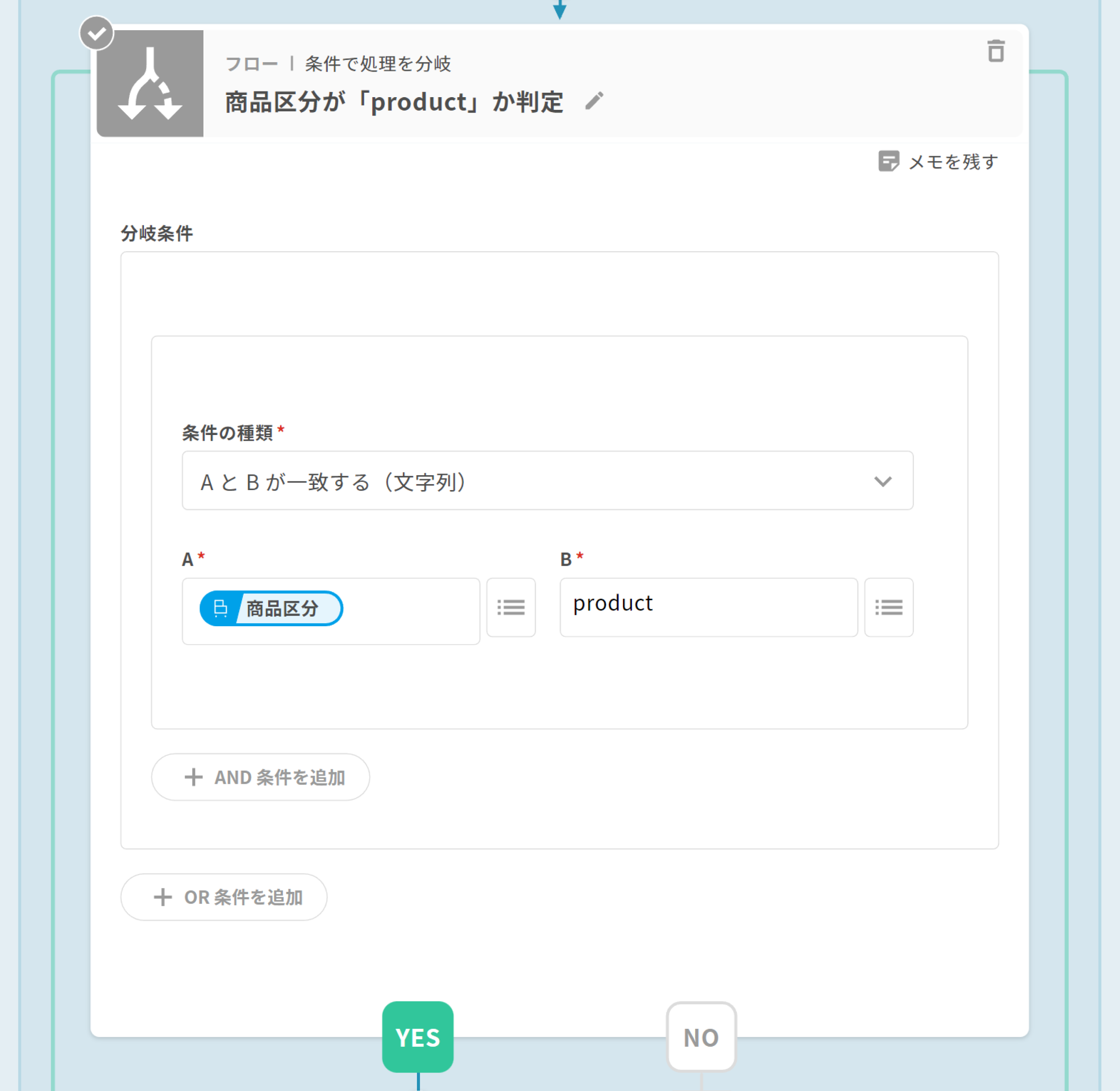Screen dimensions: 1120x1091
Task: Click the memo note icon
Action: [888, 161]
